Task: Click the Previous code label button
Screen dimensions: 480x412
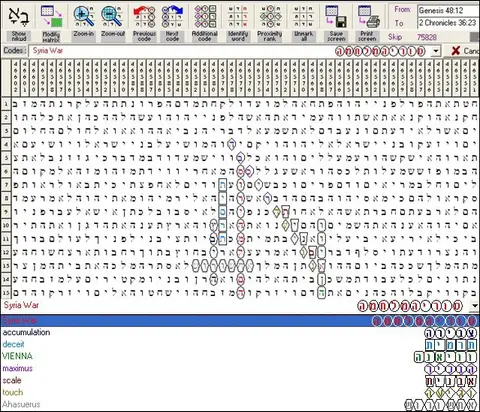Action: 144,36
